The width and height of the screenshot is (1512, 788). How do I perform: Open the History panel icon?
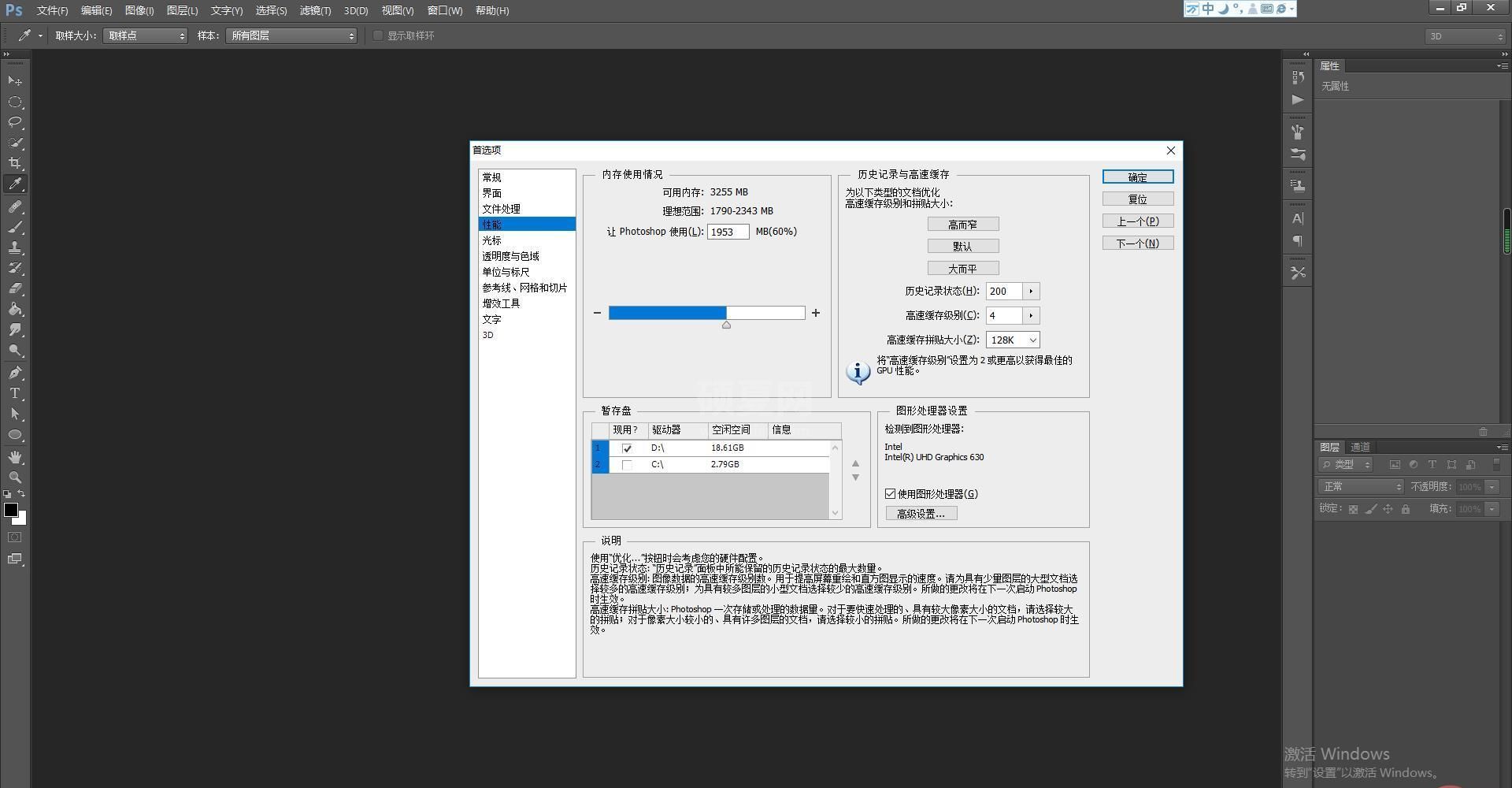click(1298, 77)
